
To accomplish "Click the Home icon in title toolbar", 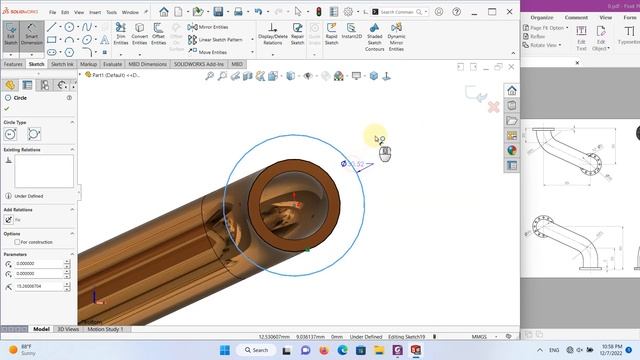I will (164, 12).
